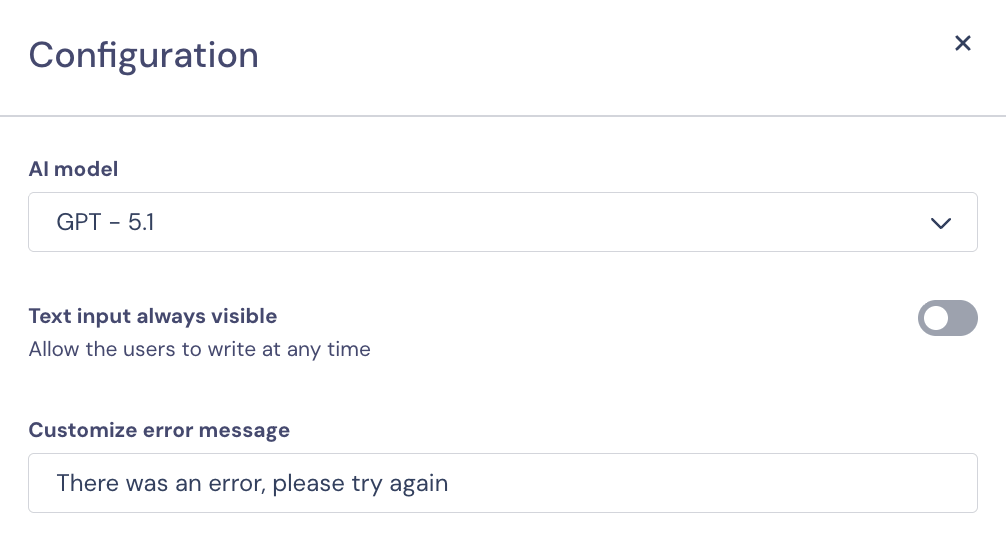
Task: Close the Configuration panel
Action: 963,43
